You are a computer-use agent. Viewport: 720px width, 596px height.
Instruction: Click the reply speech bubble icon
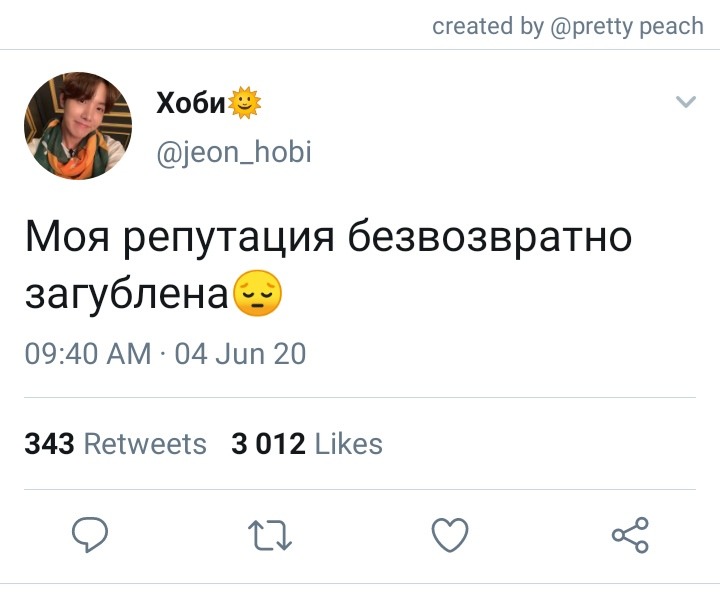point(90,534)
